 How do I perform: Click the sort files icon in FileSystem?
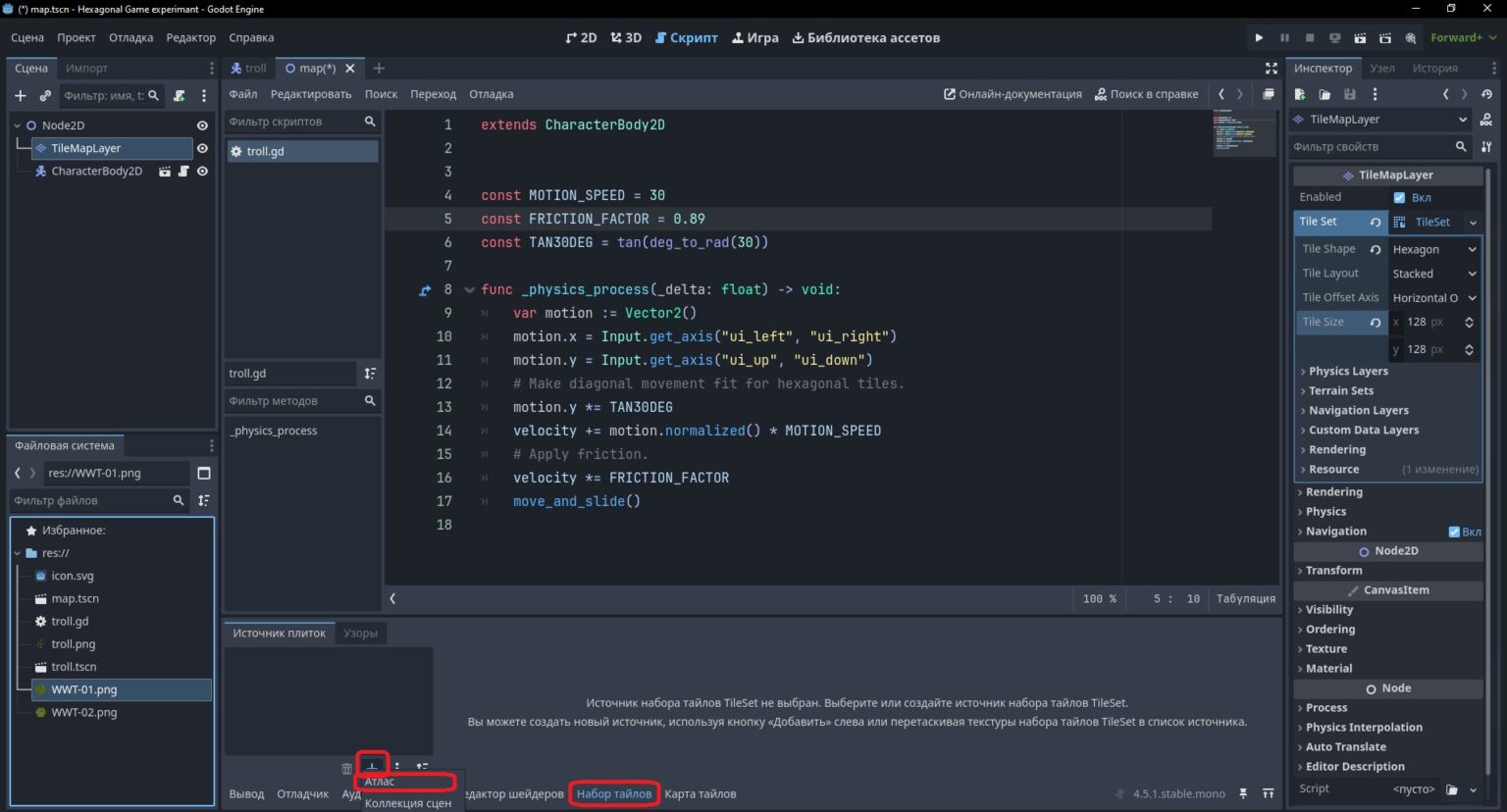click(204, 500)
